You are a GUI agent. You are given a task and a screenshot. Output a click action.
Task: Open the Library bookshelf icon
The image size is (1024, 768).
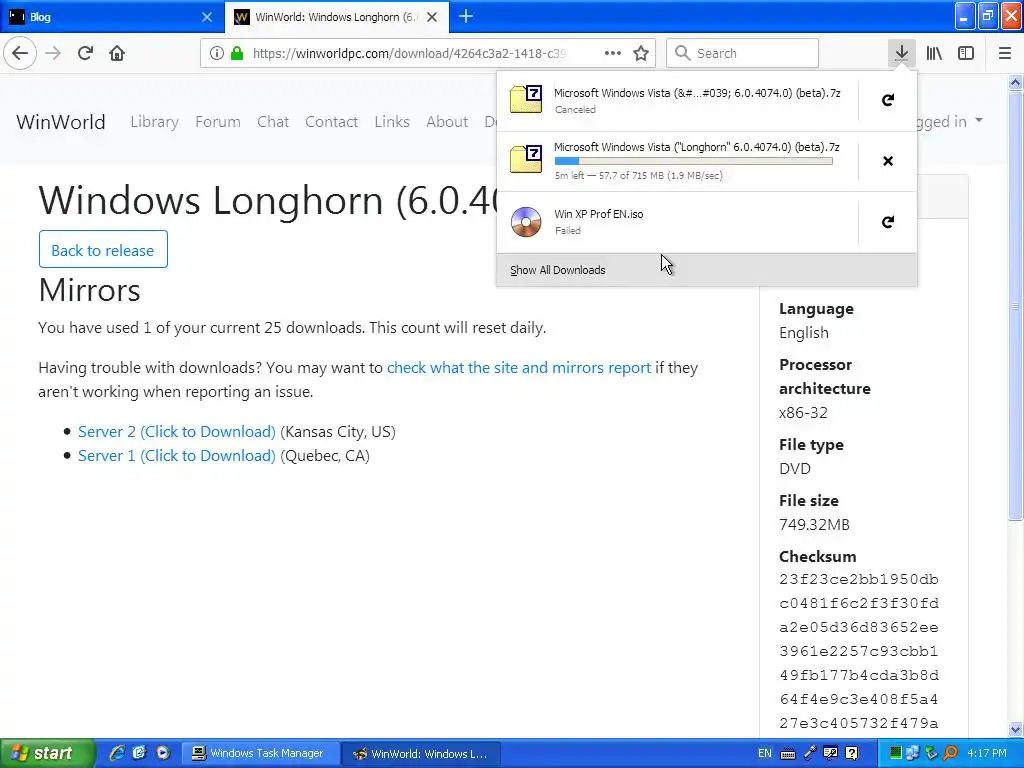(x=934, y=53)
